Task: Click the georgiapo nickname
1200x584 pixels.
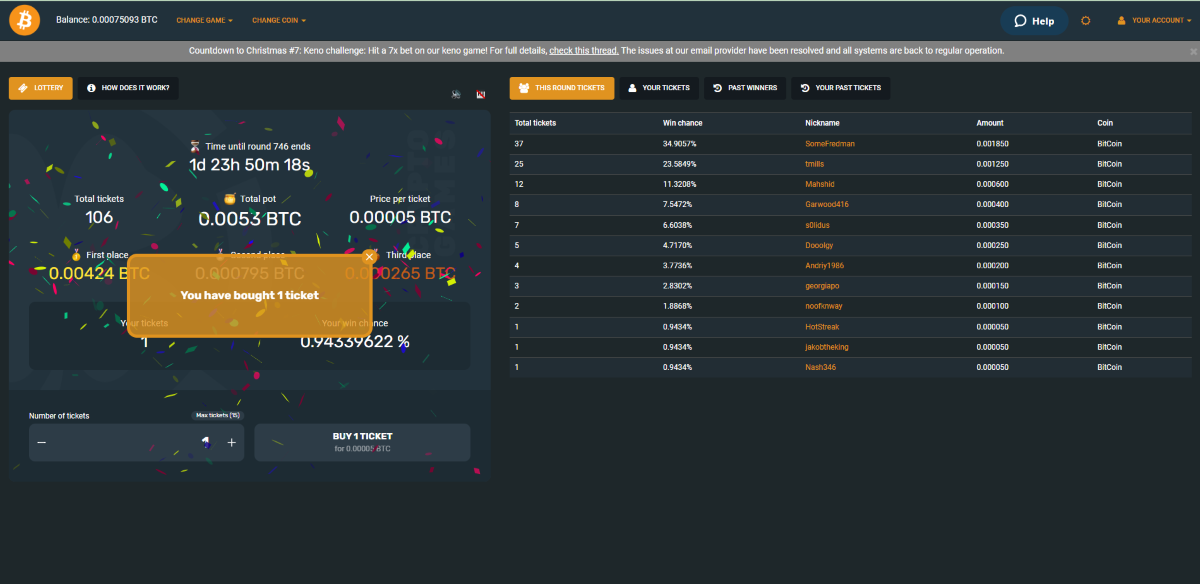Action: (823, 286)
